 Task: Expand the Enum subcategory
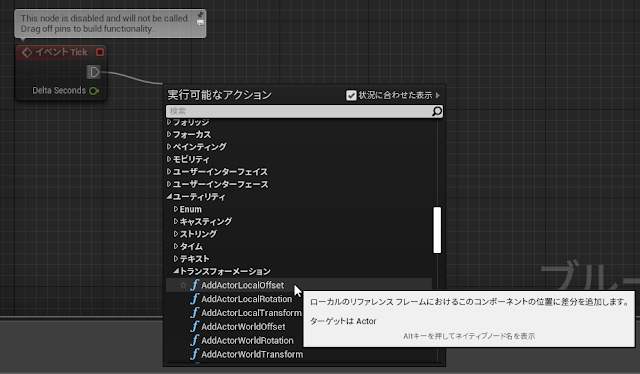coord(176,209)
